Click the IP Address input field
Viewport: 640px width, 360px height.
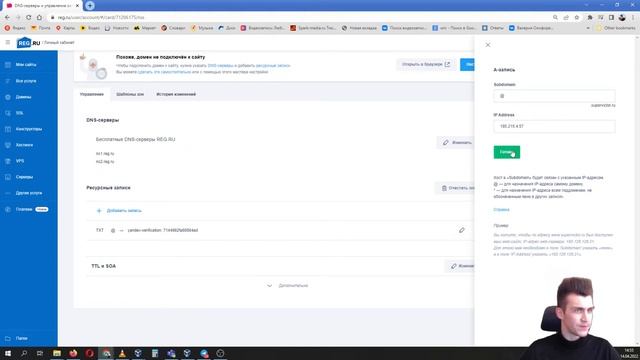click(x=554, y=127)
